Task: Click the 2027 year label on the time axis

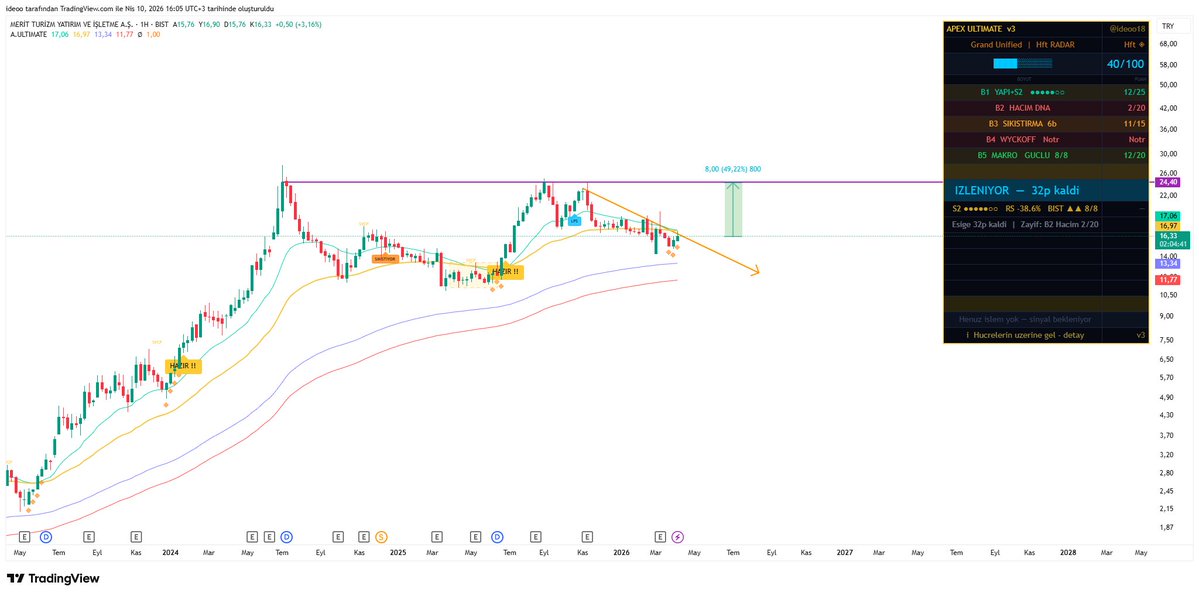Action: tap(844, 552)
